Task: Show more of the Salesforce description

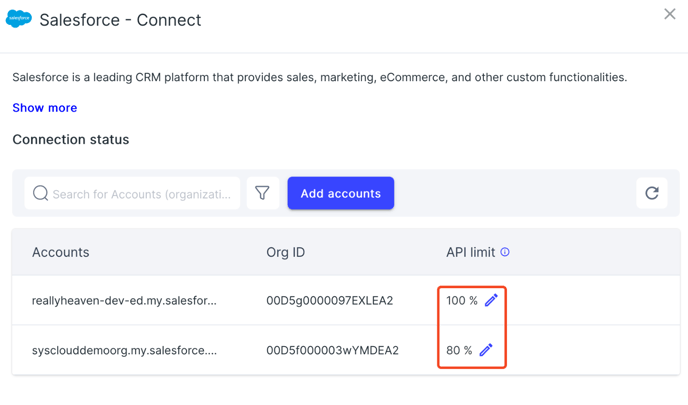Action: (45, 108)
